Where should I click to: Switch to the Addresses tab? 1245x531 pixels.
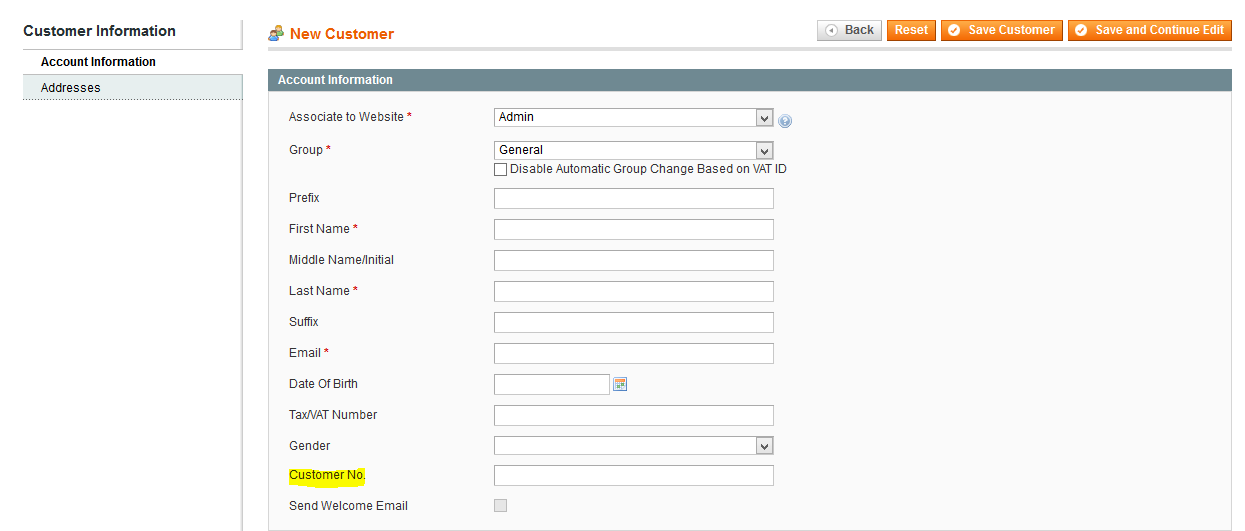pyautogui.click(x=132, y=88)
